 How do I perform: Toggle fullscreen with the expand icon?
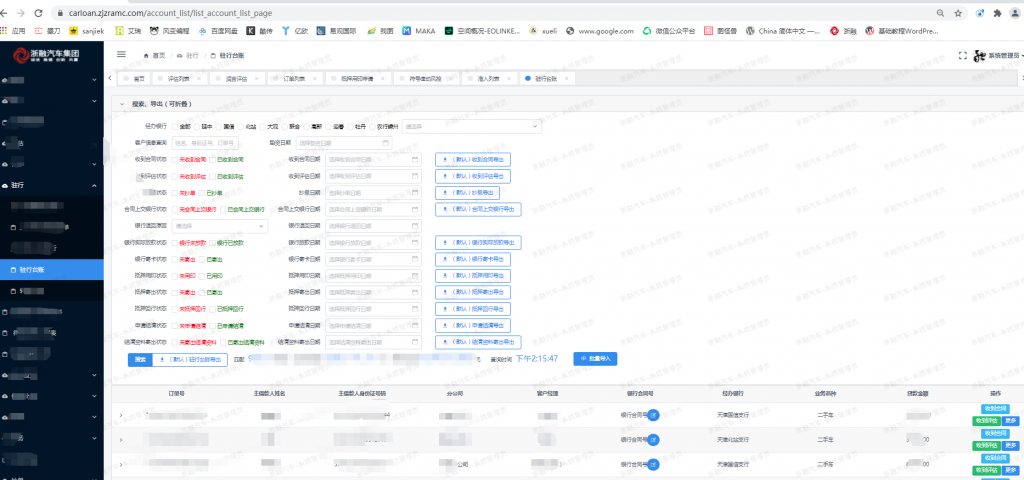[961, 56]
